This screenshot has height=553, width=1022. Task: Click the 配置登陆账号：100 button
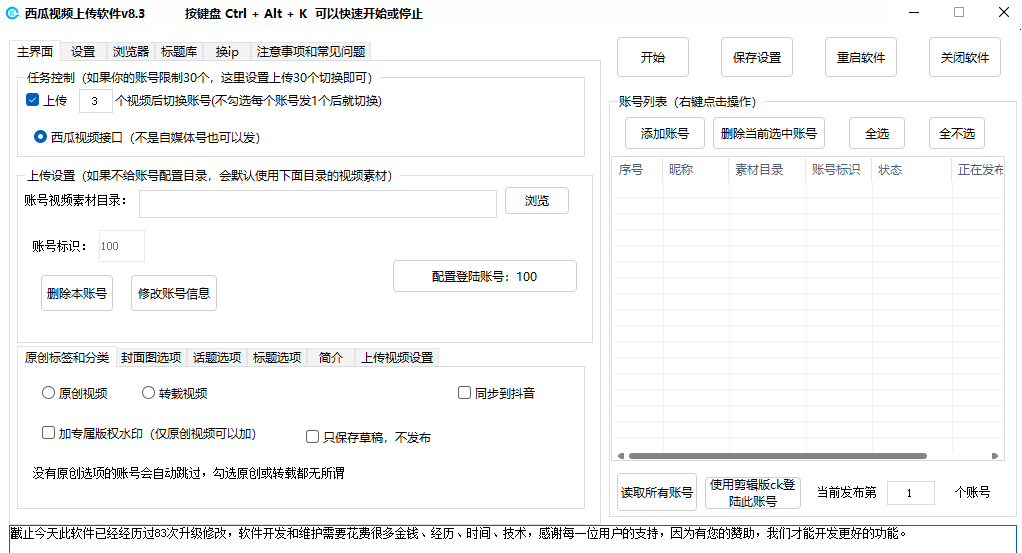coord(485,276)
